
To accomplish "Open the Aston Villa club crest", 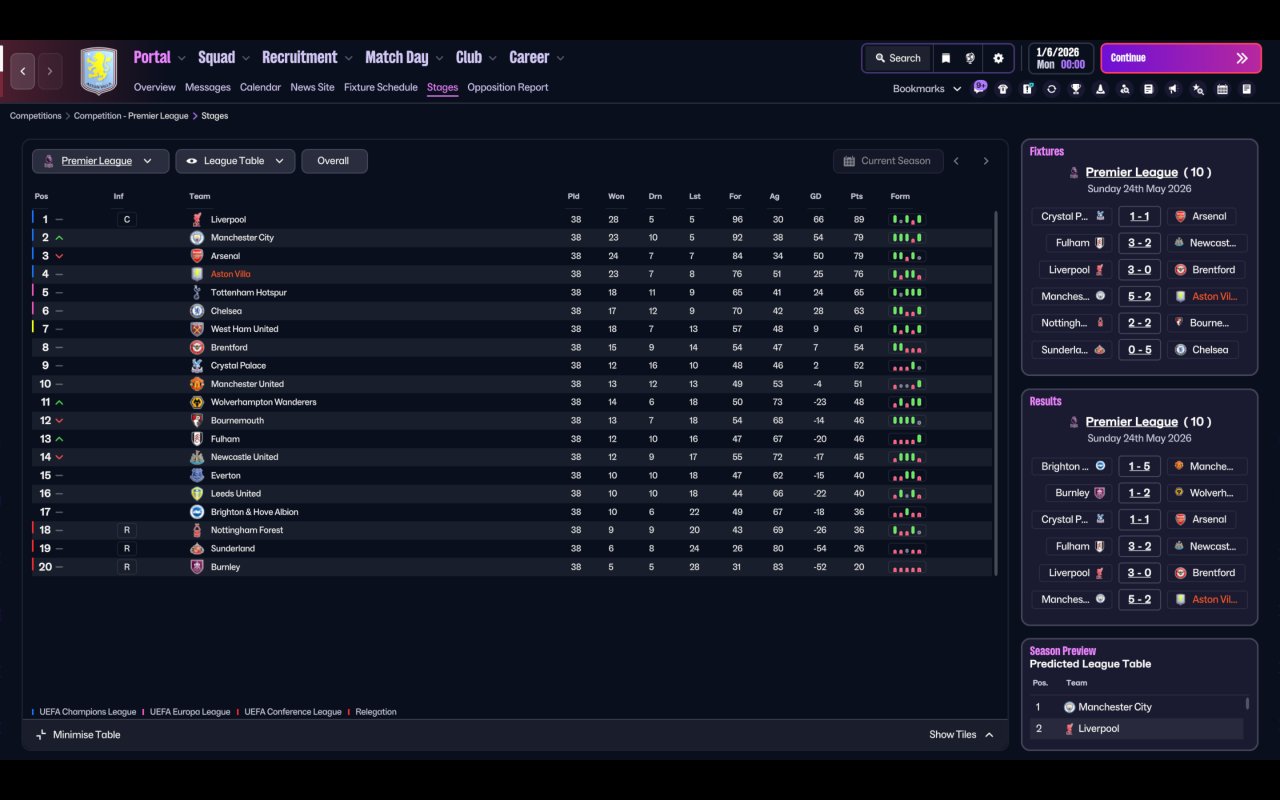I will tap(98, 71).
